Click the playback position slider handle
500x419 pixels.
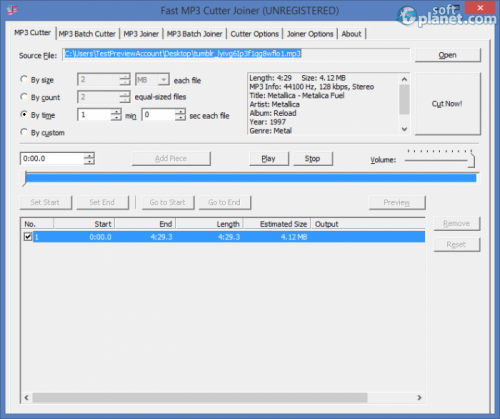[x=24, y=179]
